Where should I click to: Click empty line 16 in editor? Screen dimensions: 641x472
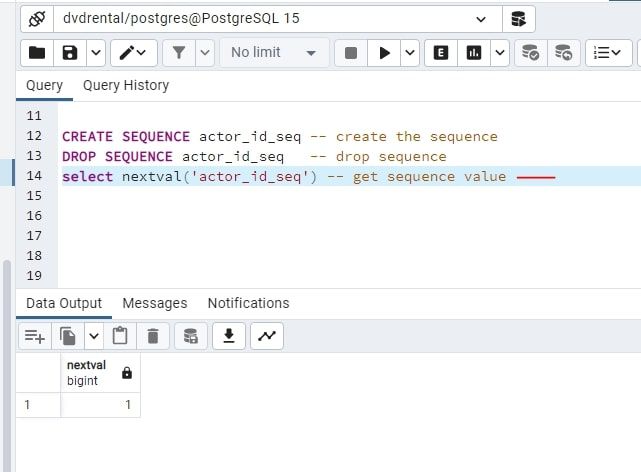(x=350, y=216)
